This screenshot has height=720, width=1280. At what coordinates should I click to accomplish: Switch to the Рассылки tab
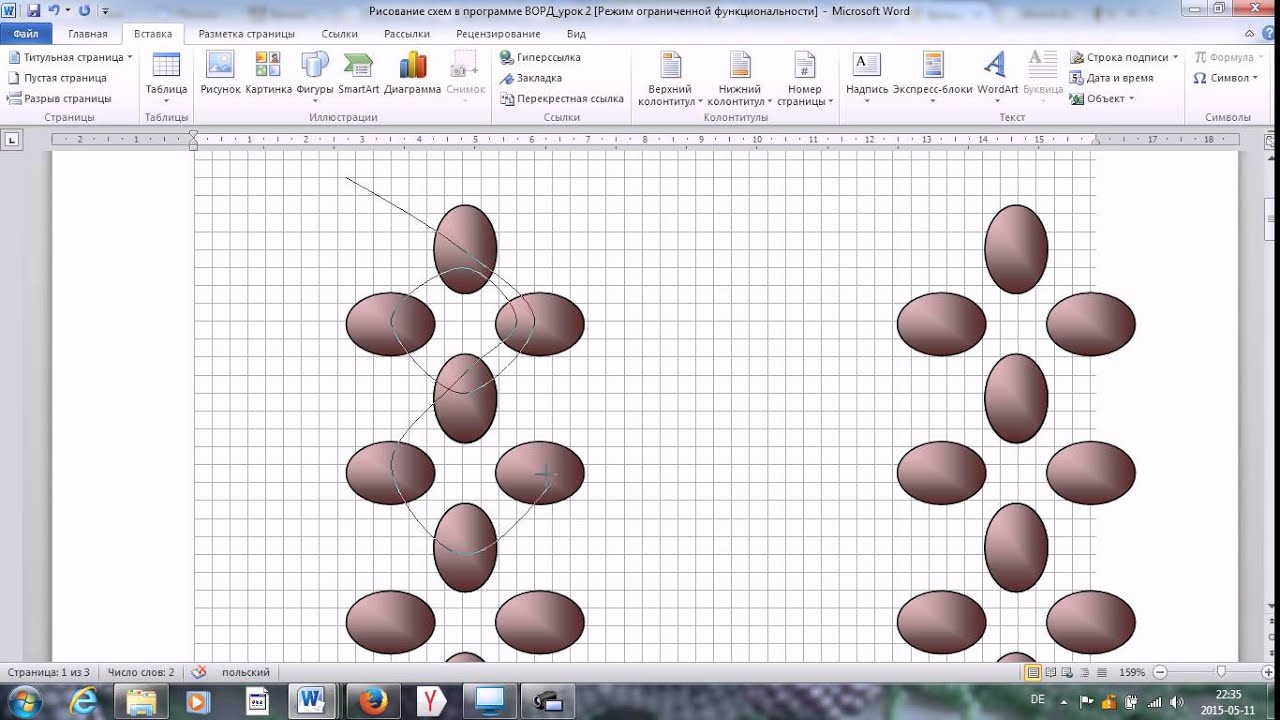click(407, 34)
